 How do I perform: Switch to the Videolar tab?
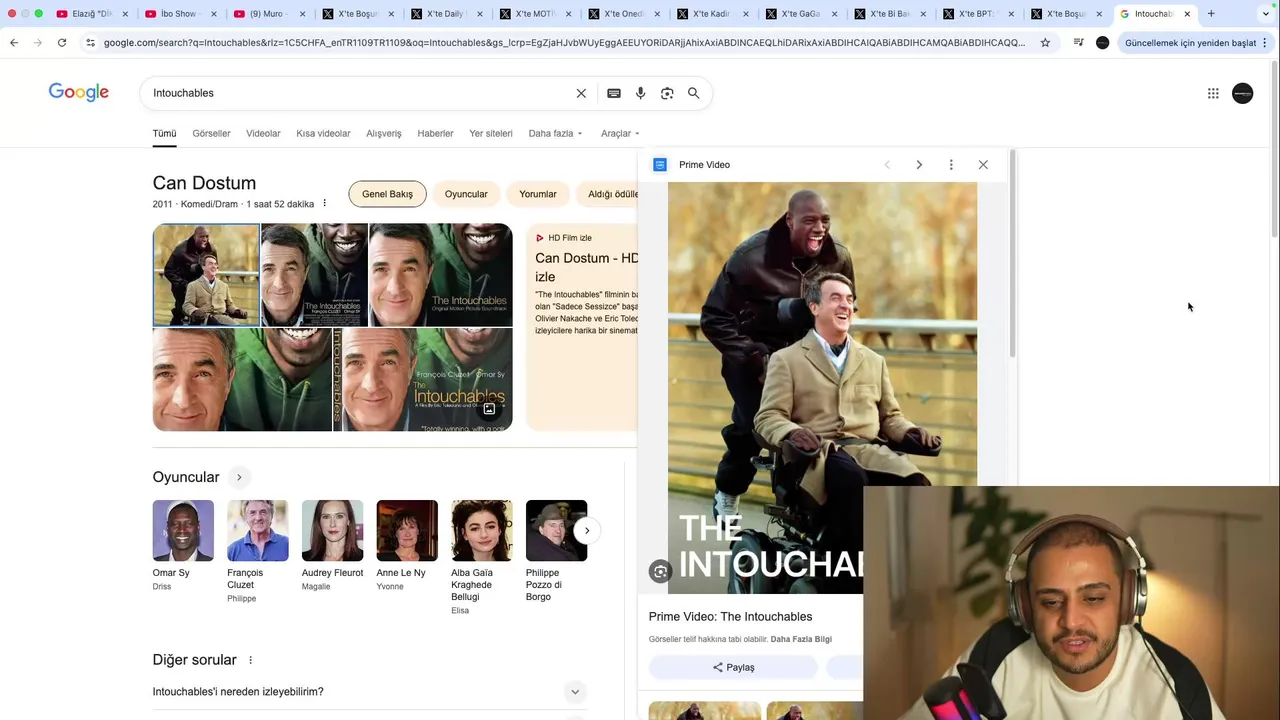263,133
